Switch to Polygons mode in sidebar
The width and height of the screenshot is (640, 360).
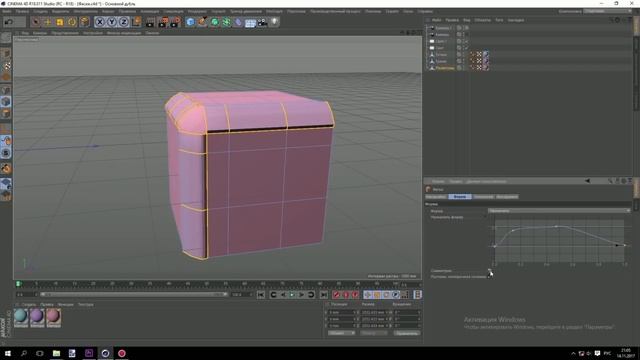point(6,113)
